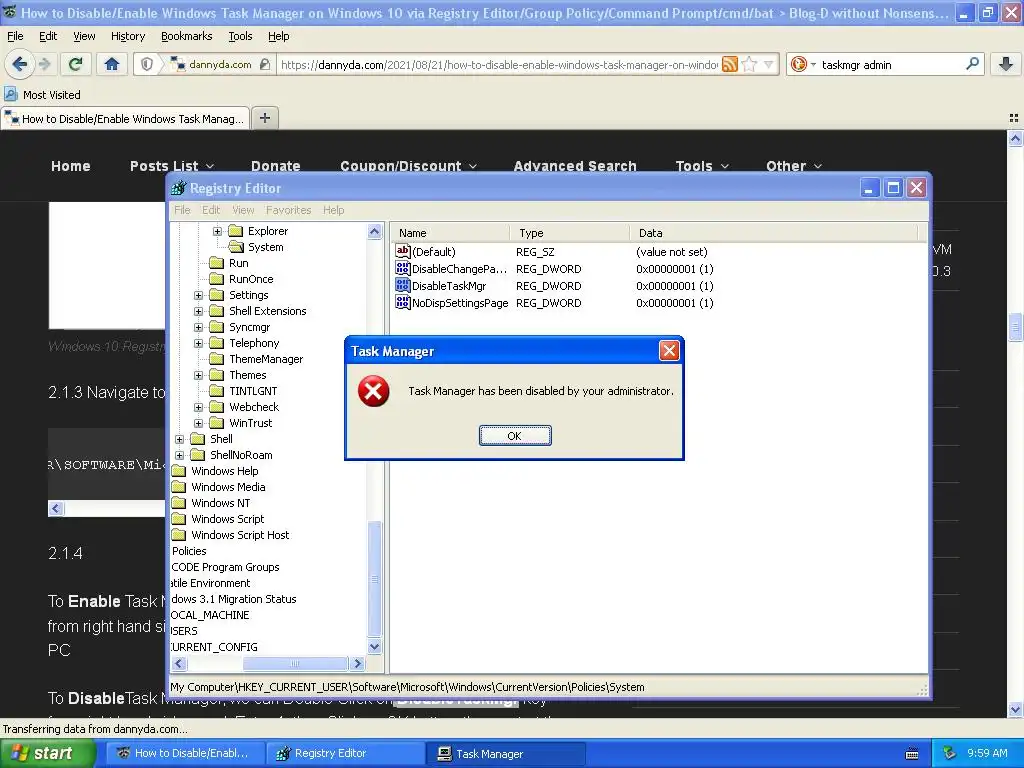Expand the Telephony registry key
This screenshot has height=768, width=1024.
pos(199,344)
